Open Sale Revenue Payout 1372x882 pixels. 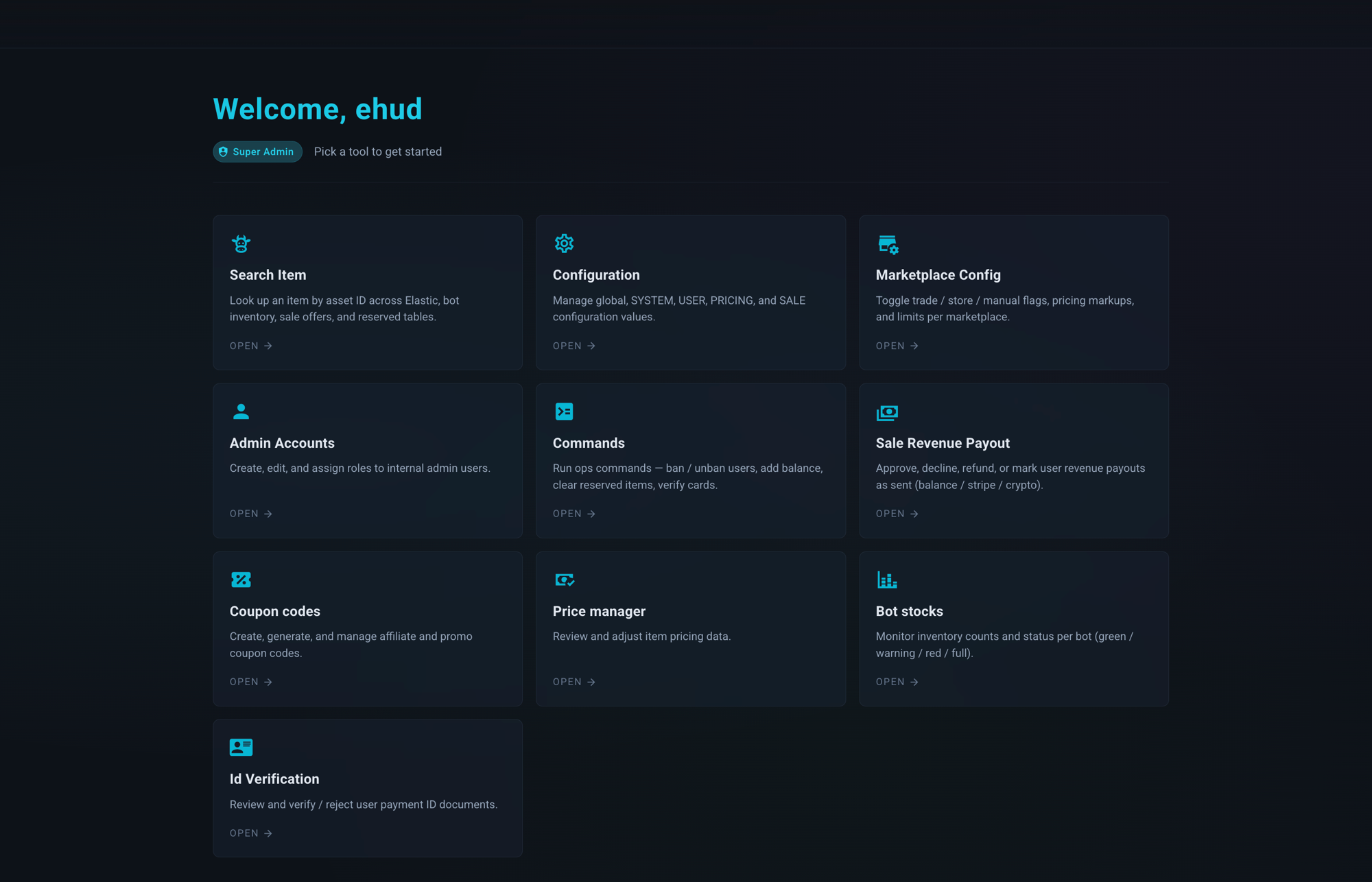click(x=896, y=513)
